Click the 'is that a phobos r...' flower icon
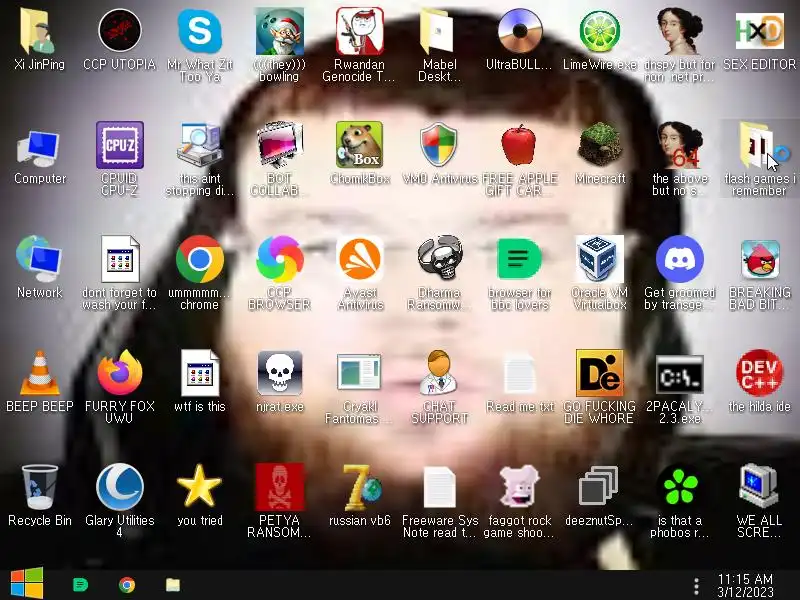Viewport: 800px width, 600px height. pyautogui.click(x=680, y=487)
